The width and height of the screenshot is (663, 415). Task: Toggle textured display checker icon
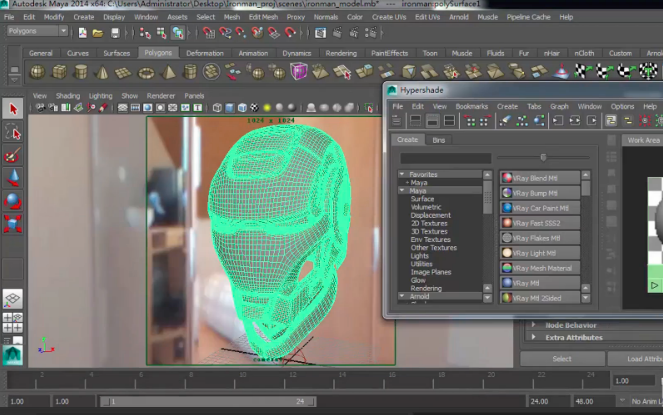[255, 108]
